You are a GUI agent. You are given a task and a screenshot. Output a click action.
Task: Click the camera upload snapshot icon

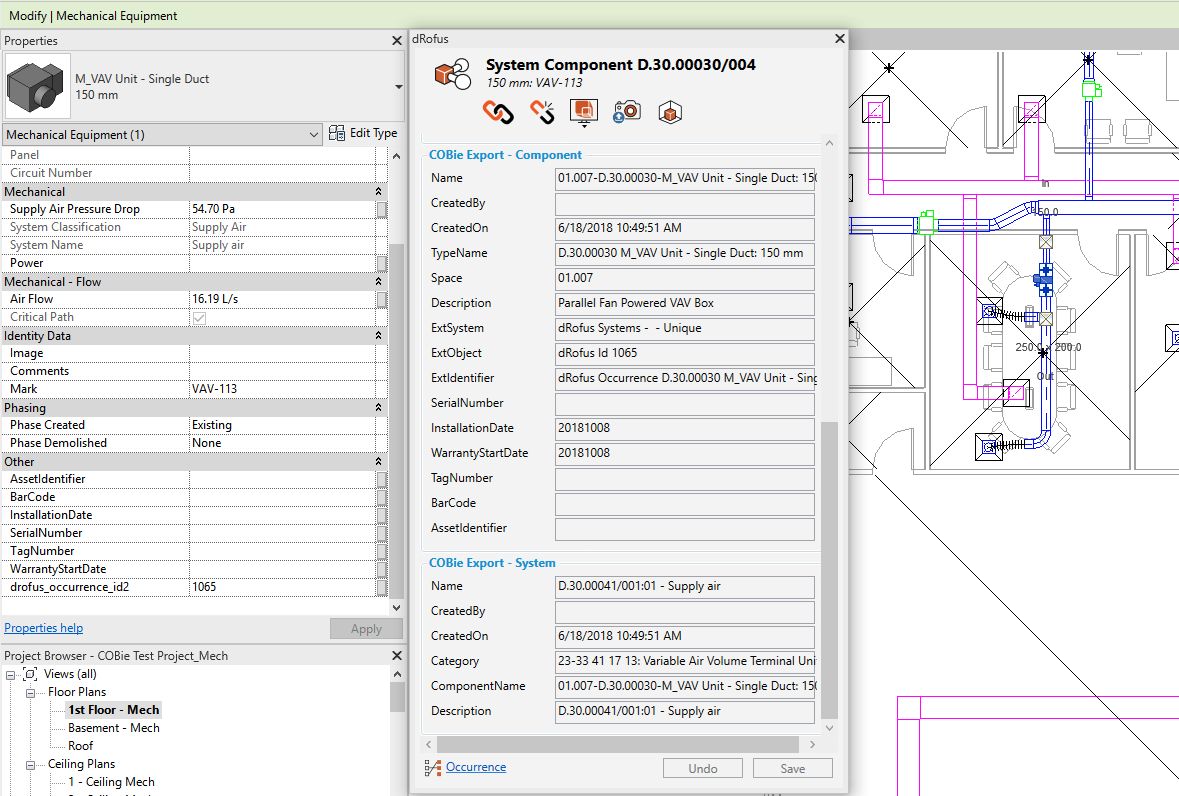626,112
